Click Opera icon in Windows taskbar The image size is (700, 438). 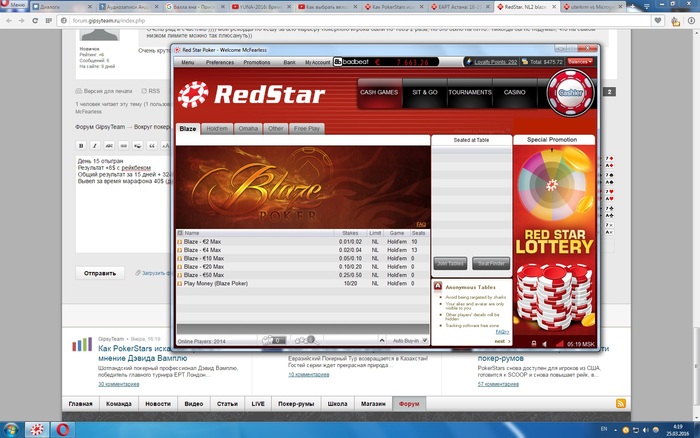[62, 430]
